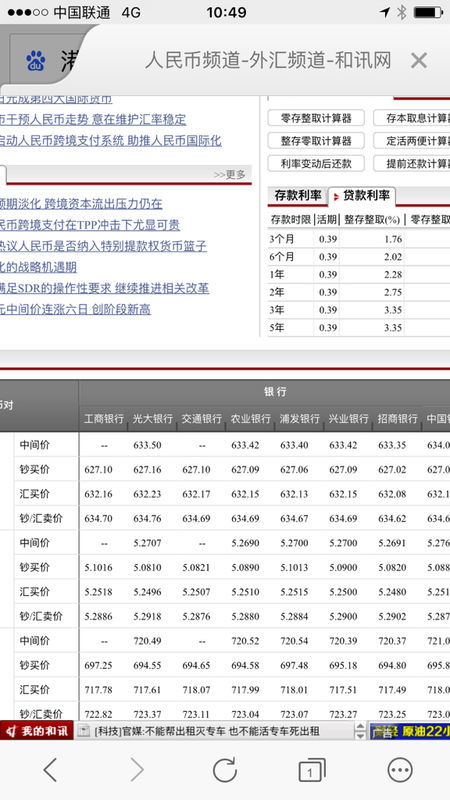Switch to the 贷款利率 tab

362,196
